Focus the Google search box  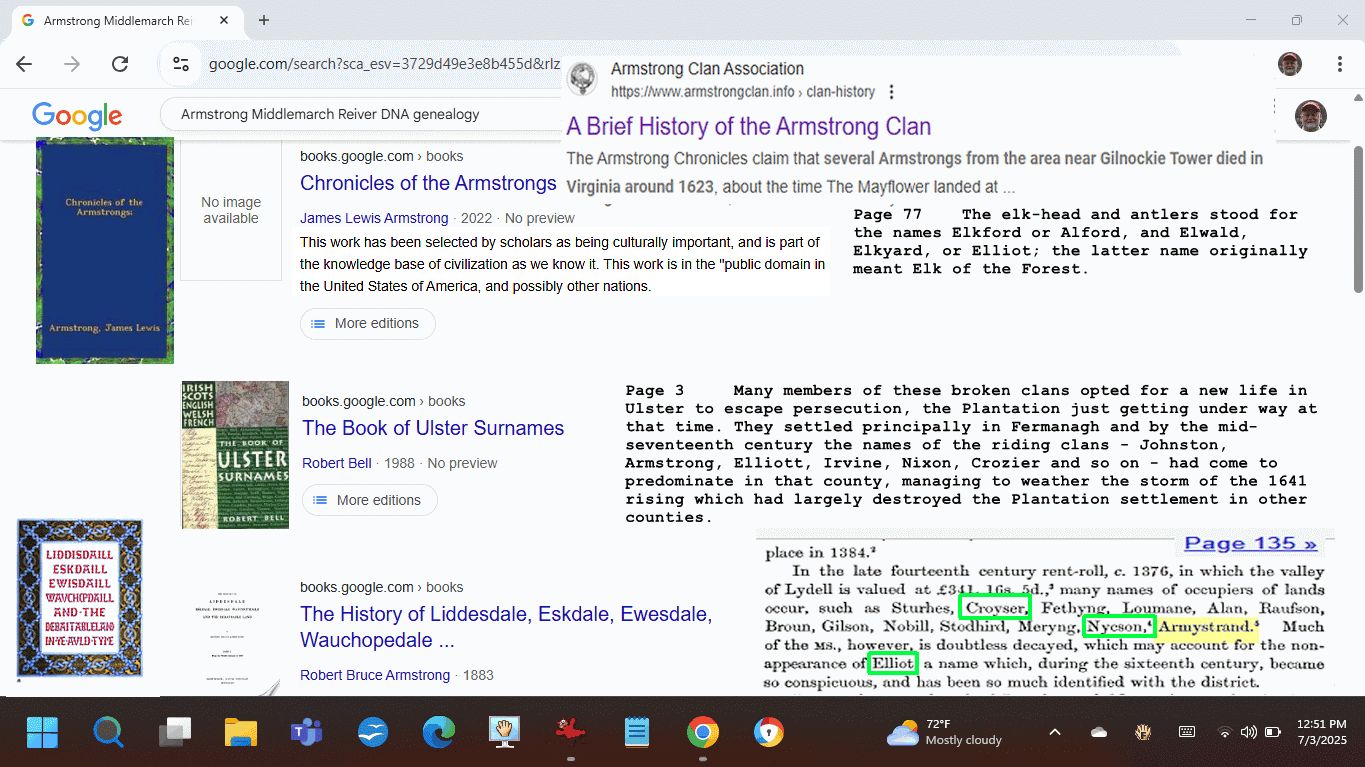point(360,115)
